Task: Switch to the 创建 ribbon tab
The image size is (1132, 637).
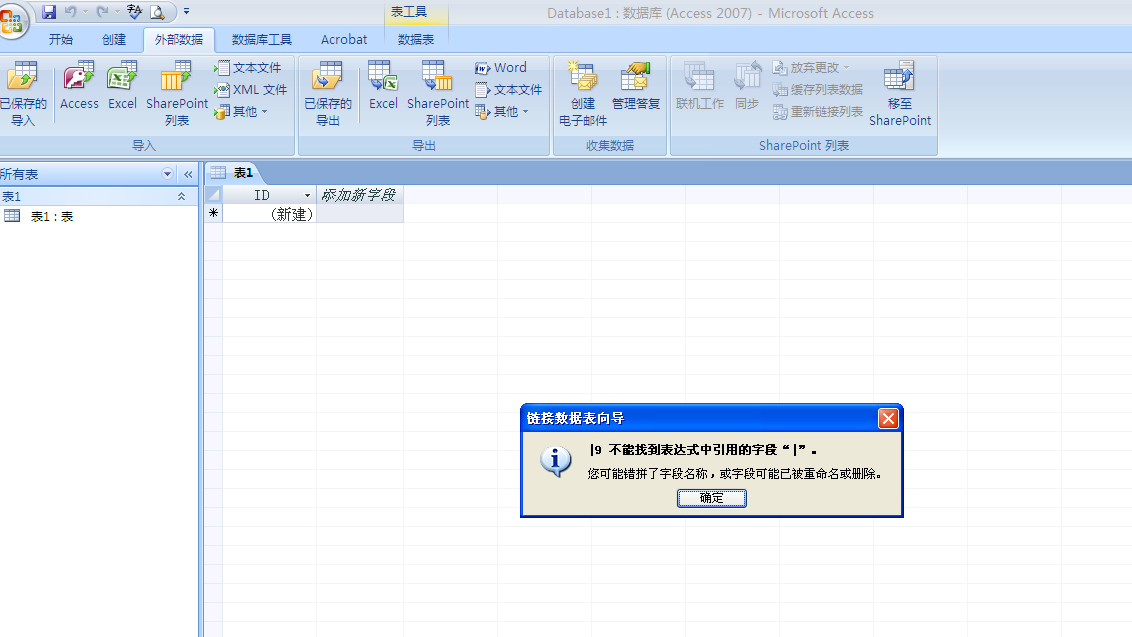Action: click(114, 40)
